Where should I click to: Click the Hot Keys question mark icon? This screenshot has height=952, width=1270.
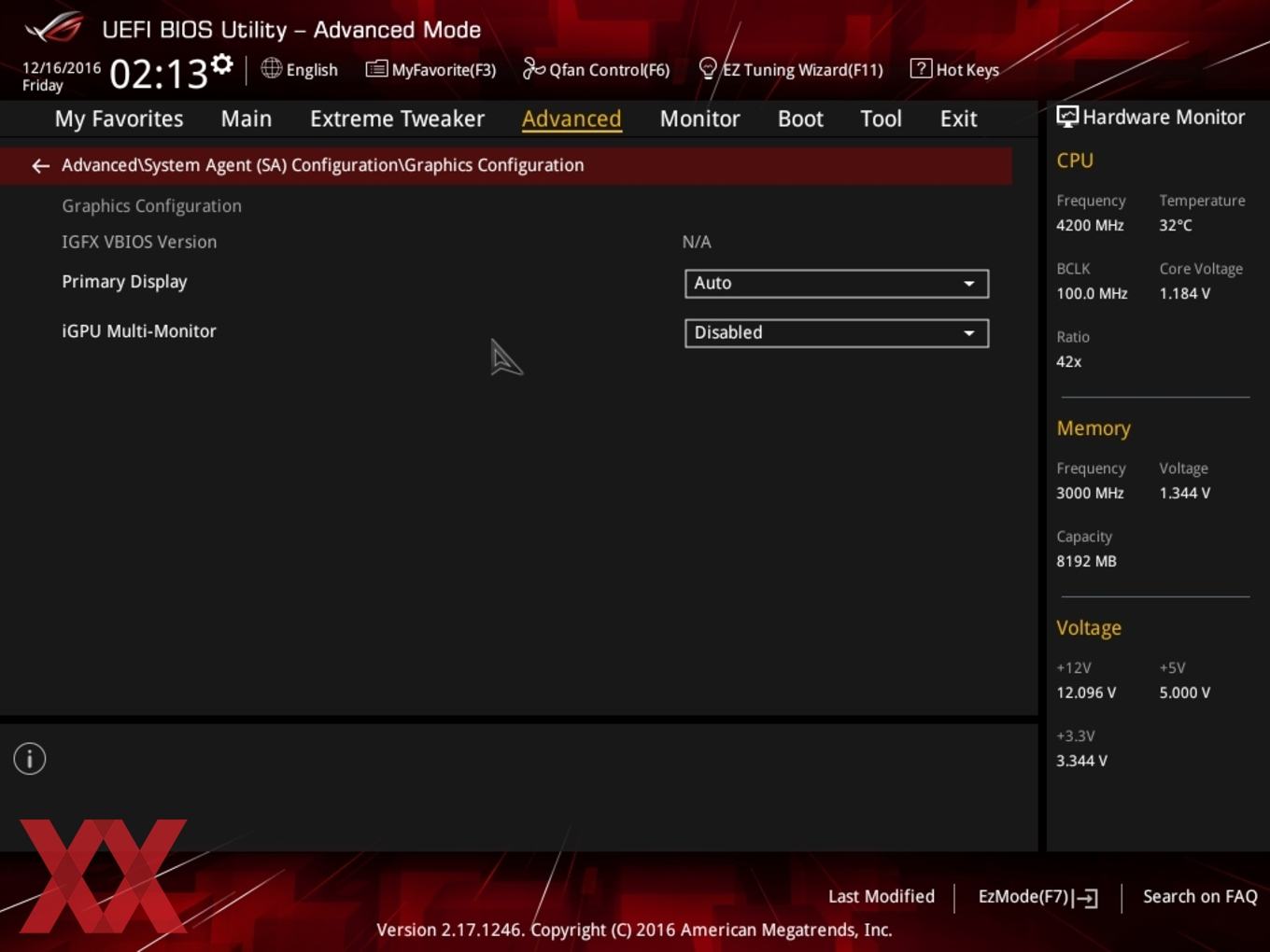[921, 68]
